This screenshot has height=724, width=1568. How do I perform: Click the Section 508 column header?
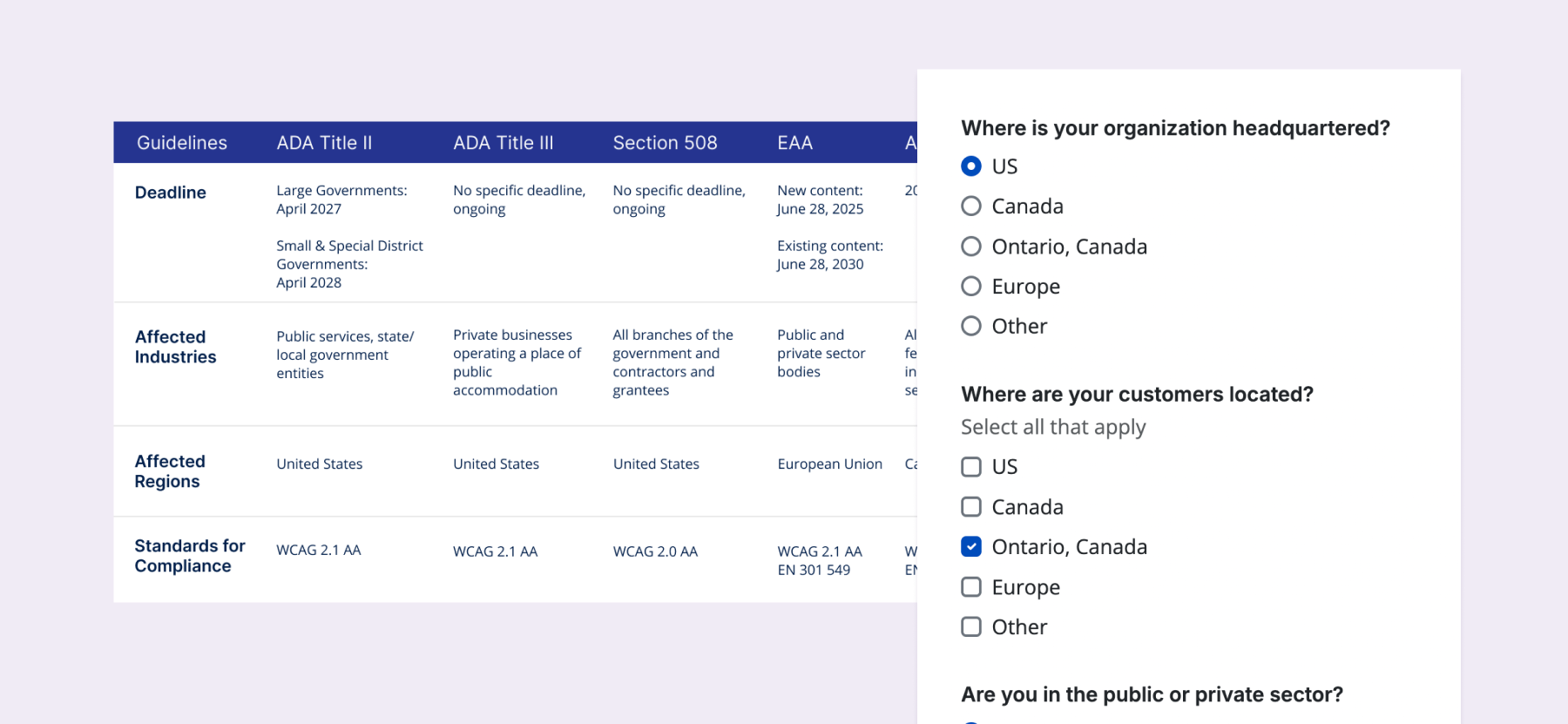pyautogui.click(x=665, y=143)
